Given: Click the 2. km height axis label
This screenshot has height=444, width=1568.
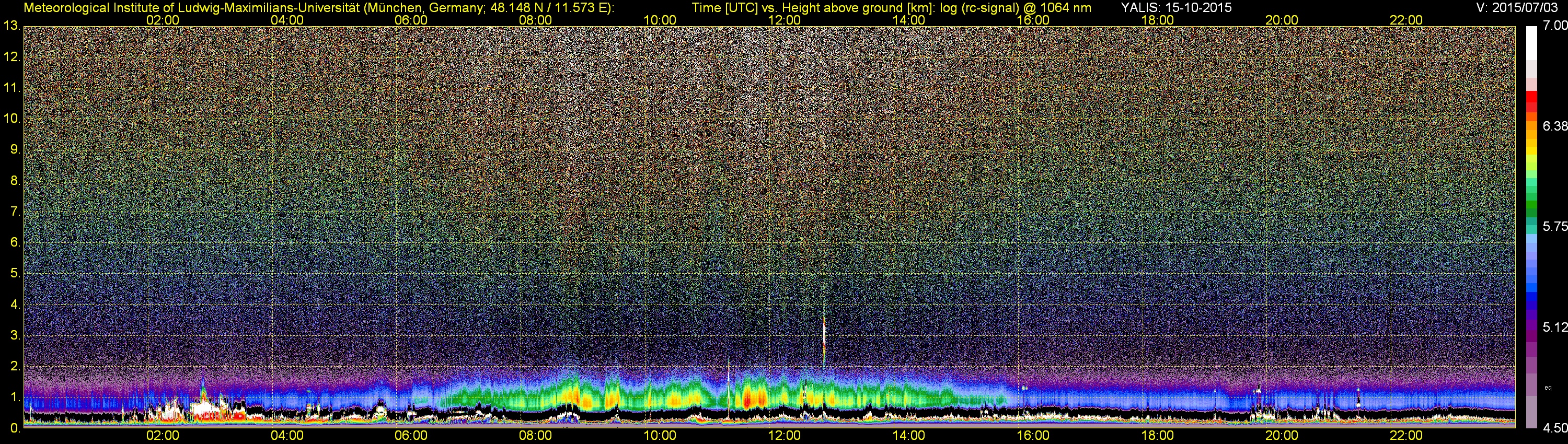Looking at the screenshot, I should coord(15,366).
